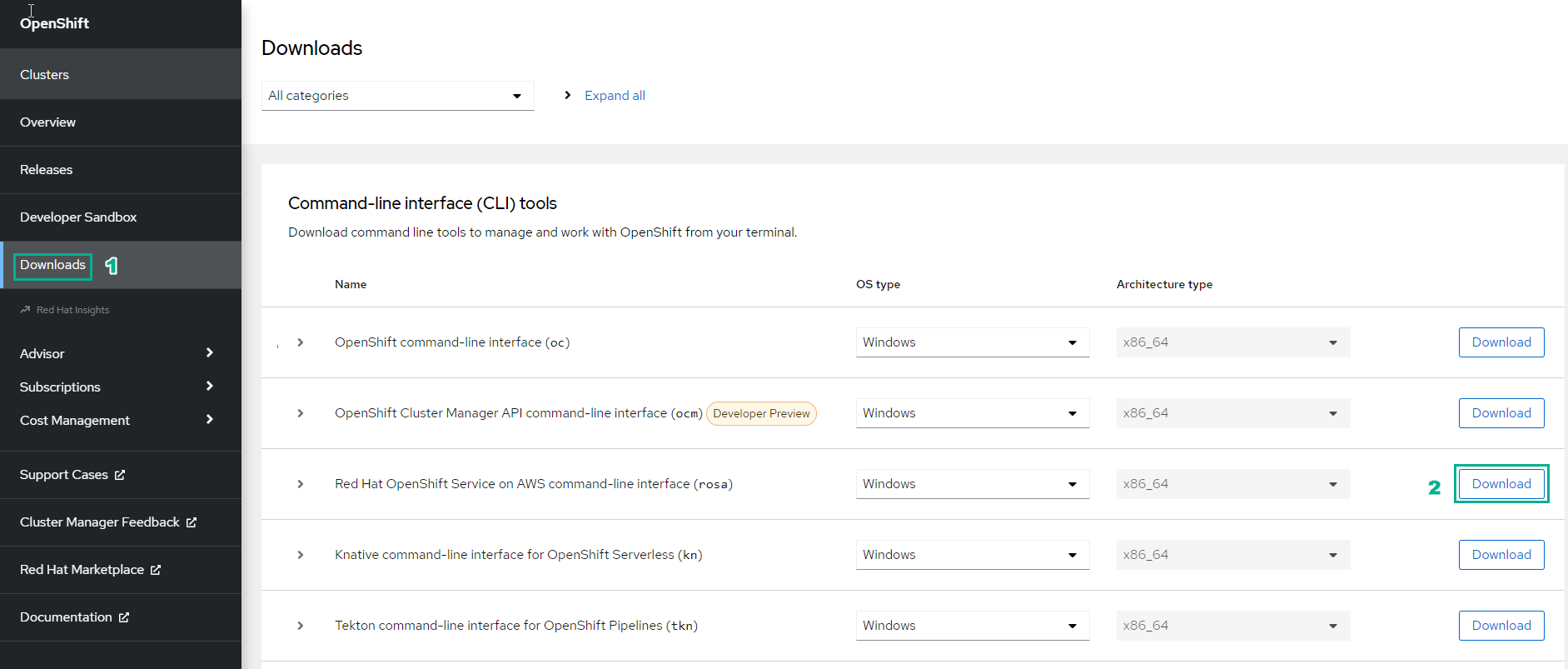Click the Downloads page heading
The width and height of the screenshot is (1568, 669).
[x=311, y=48]
